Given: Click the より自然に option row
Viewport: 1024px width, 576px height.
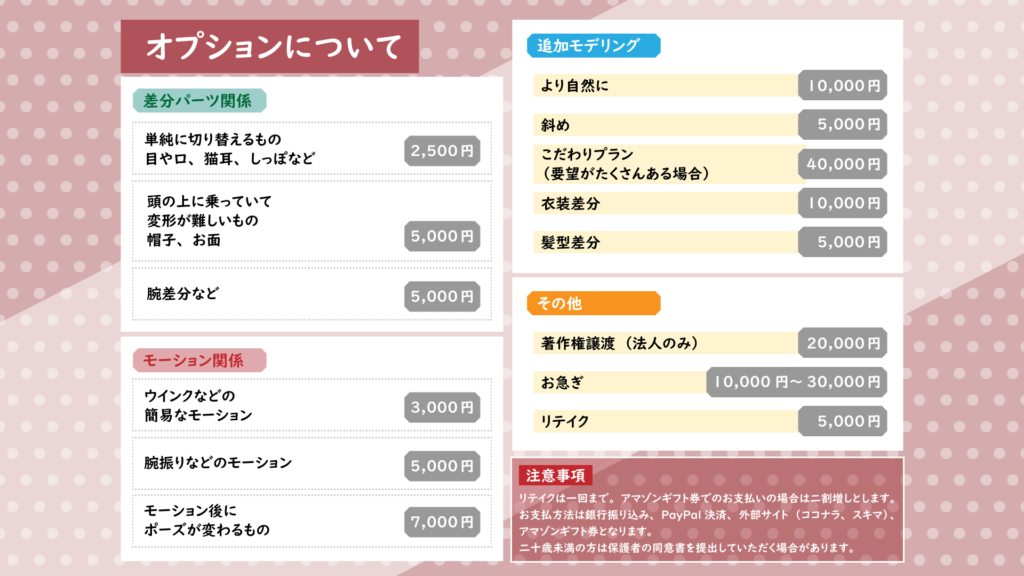Looking at the screenshot, I should point(710,86).
